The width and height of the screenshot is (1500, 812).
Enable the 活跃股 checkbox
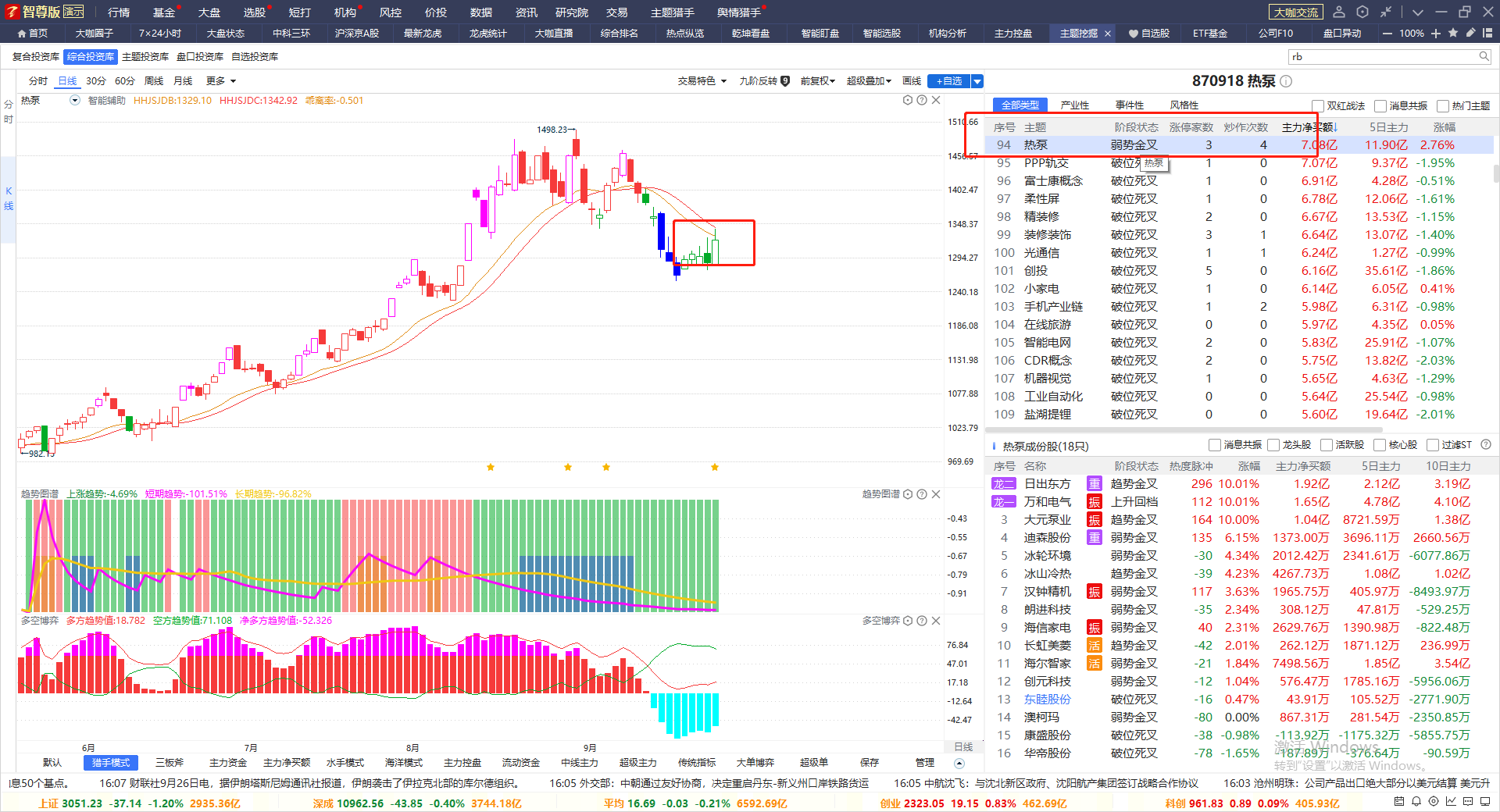tap(1327, 445)
